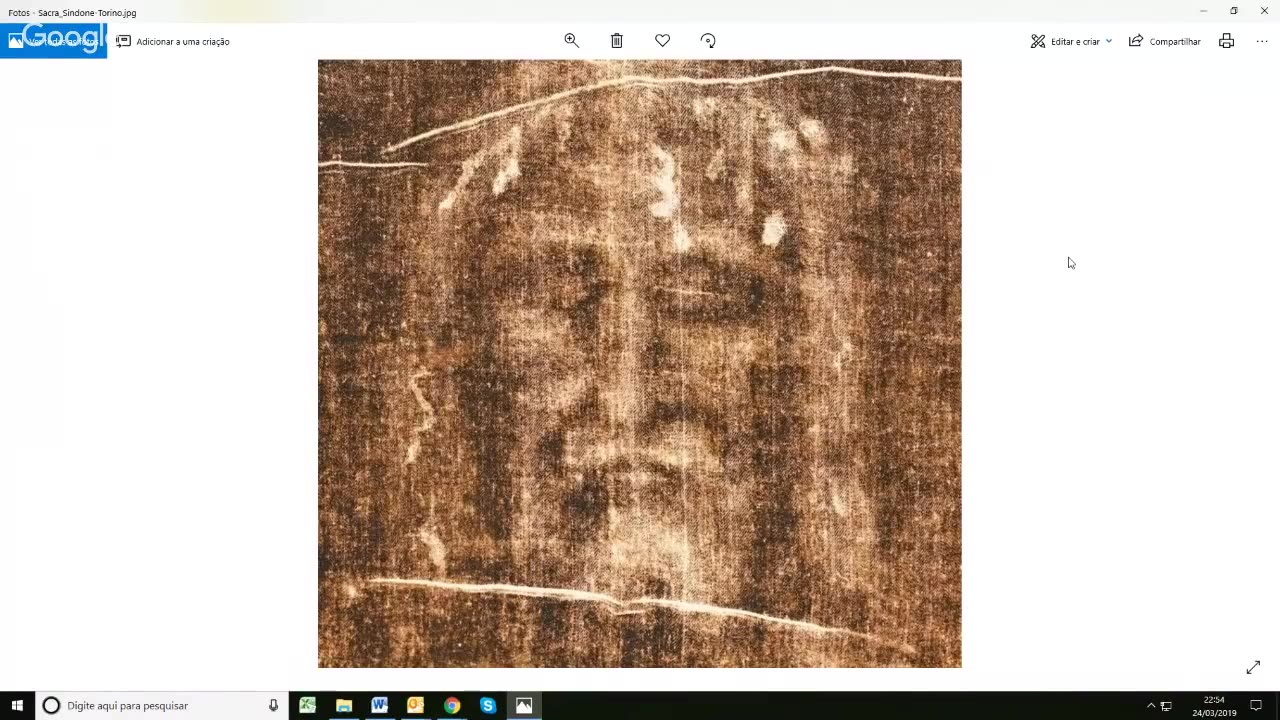This screenshot has width=1280, height=720.
Task: Go back via Ver todas as fotos
Action: pos(54,41)
